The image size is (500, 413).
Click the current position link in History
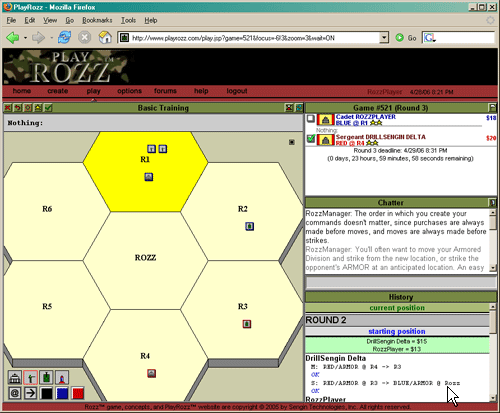(x=397, y=308)
